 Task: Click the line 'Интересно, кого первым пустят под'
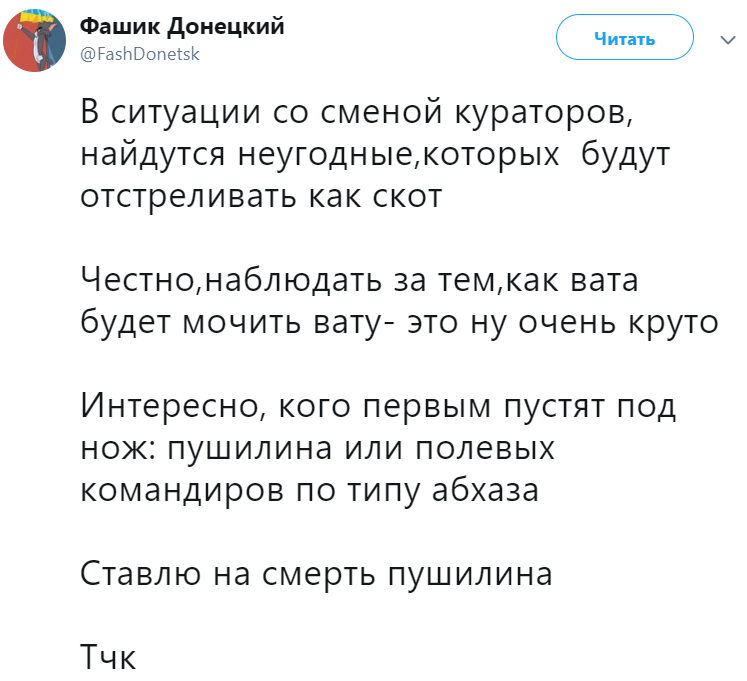click(x=378, y=407)
